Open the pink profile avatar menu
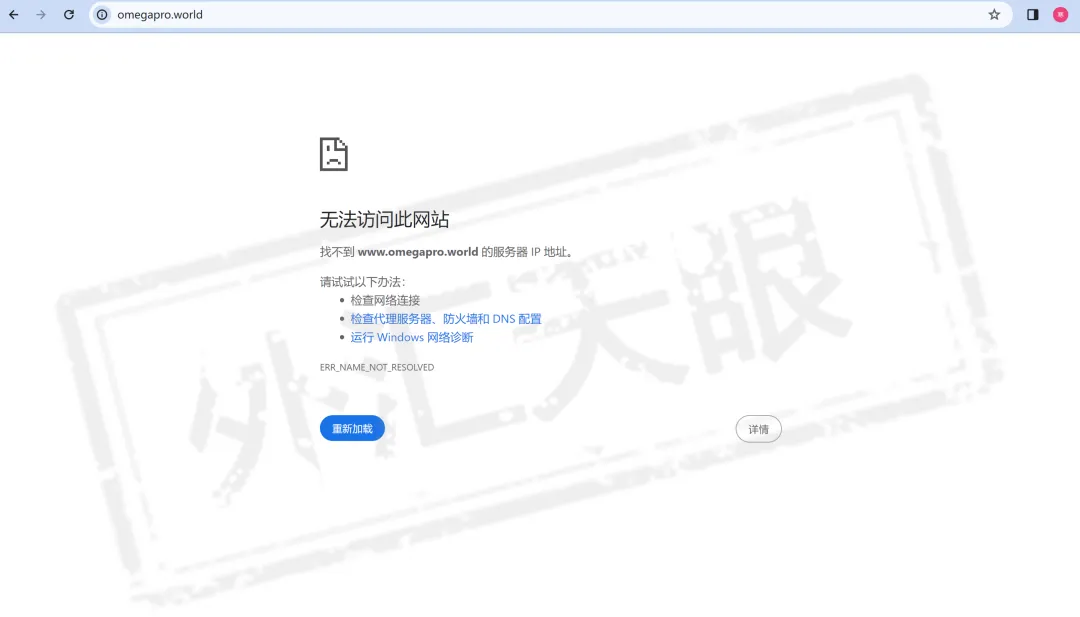The image size is (1080, 617). tap(1060, 14)
